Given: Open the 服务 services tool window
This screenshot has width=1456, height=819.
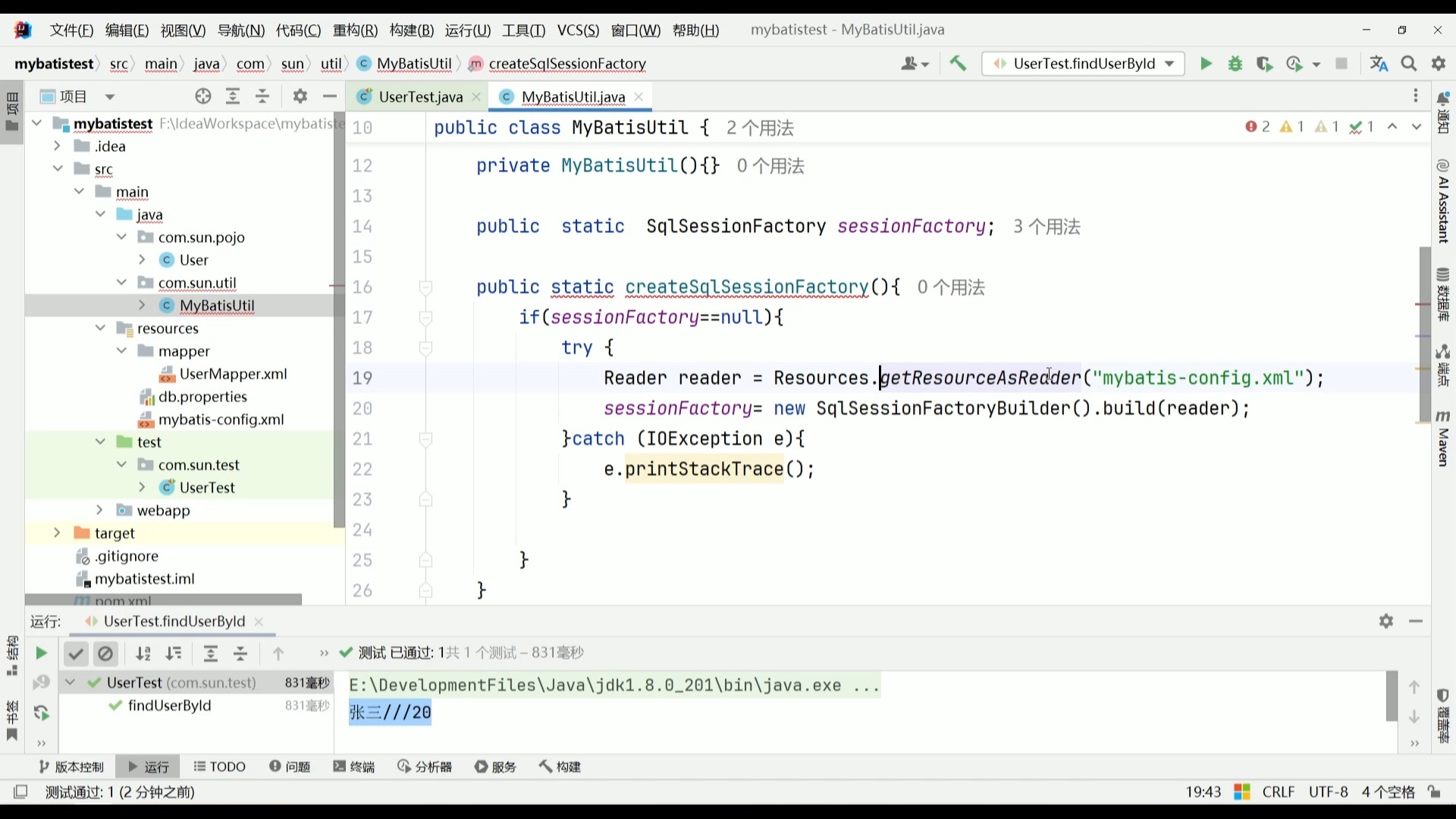Looking at the screenshot, I should pos(496,767).
